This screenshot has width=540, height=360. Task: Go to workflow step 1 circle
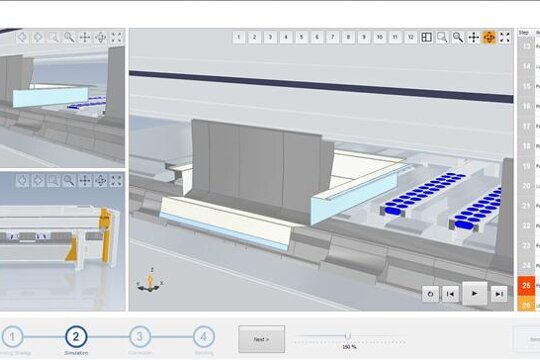click(x=12, y=337)
